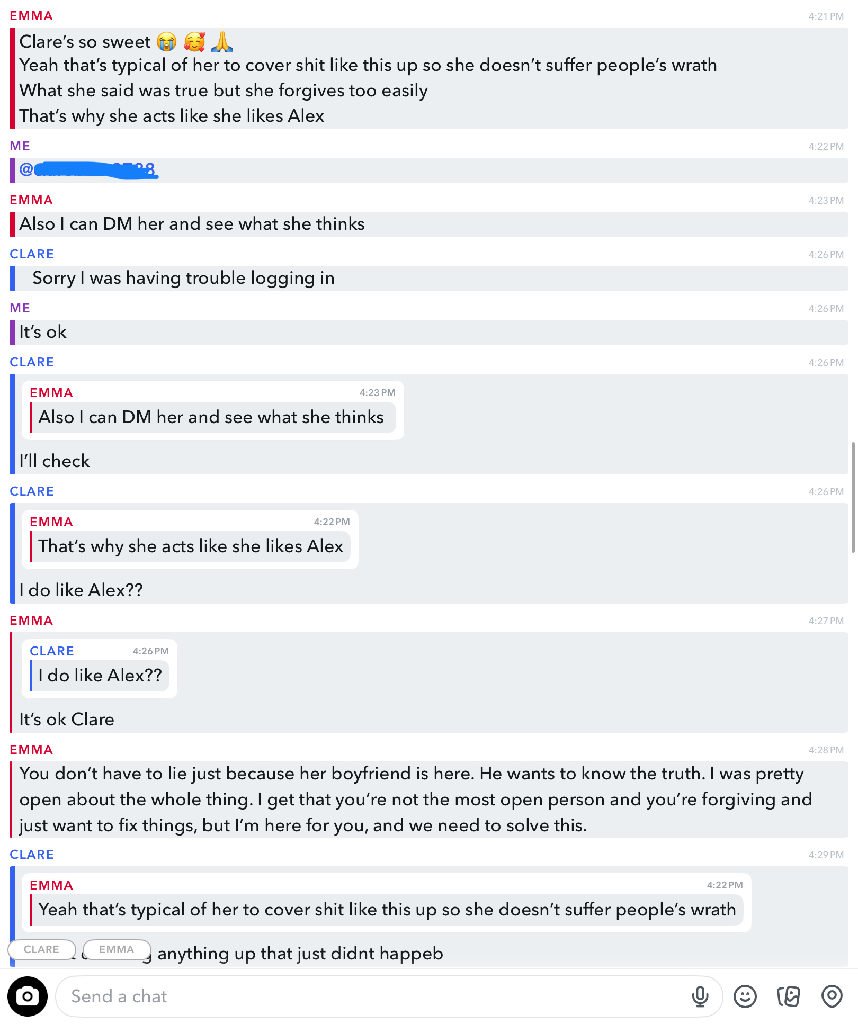This screenshot has height=1024, width=858.
Task: Click the smiling hearts emoji
Action: [194, 42]
